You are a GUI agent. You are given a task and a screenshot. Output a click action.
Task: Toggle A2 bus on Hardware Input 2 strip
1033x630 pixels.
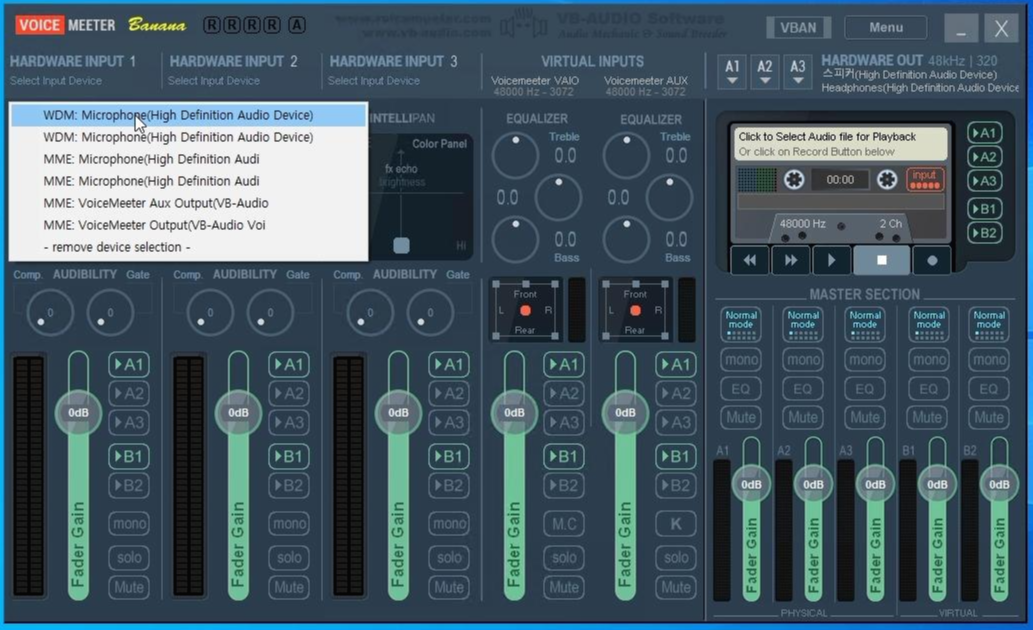[x=289, y=393]
